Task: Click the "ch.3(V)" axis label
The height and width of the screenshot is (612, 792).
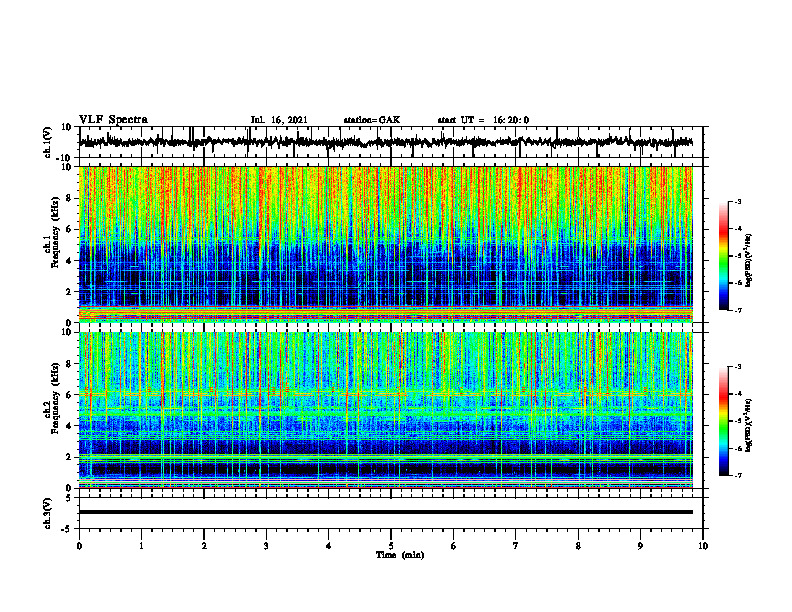Action: click(x=48, y=513)
